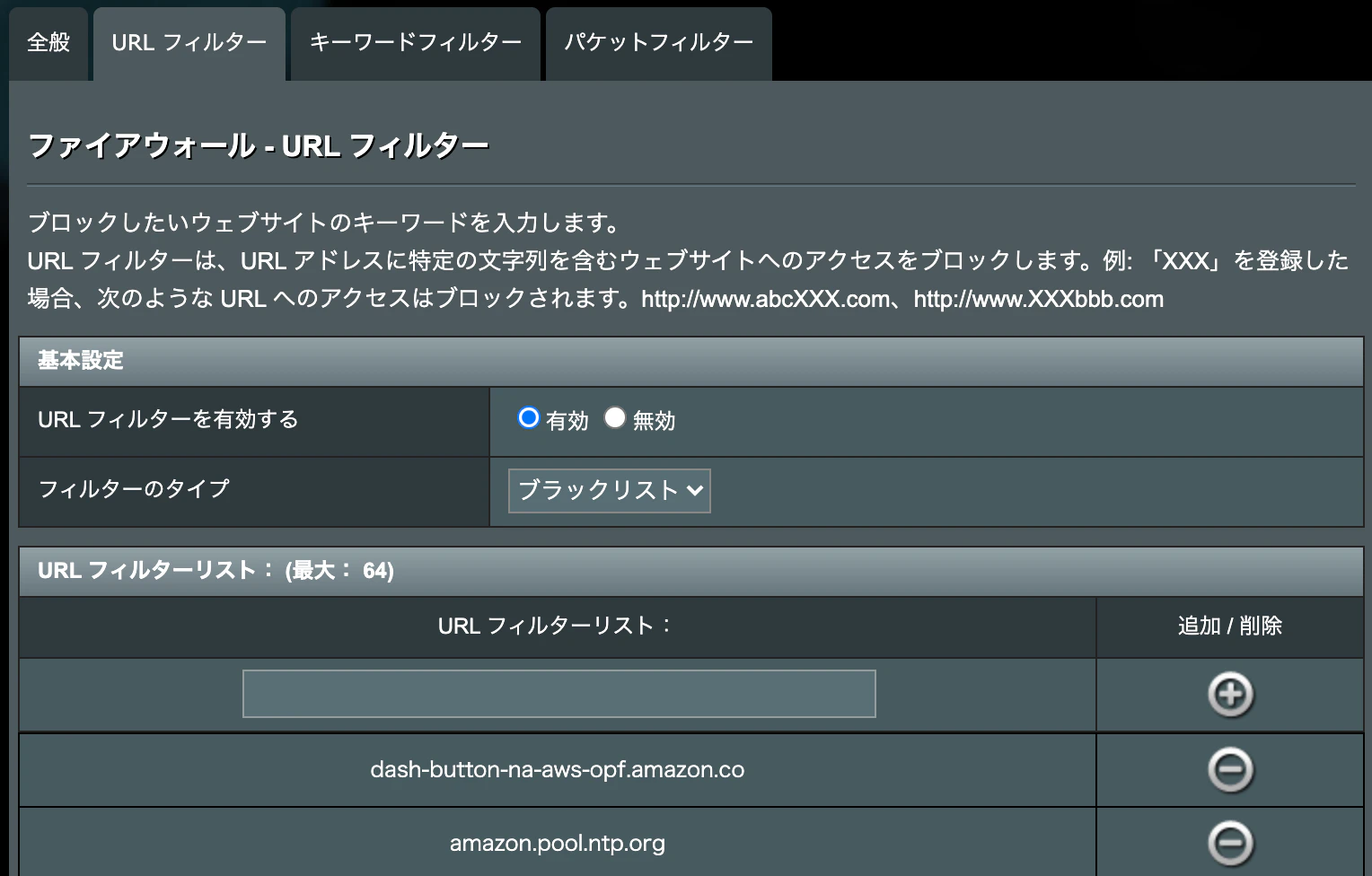Open the ブラックリスト filter type dropdown
1372x876 pixels.
click(610, 491)
